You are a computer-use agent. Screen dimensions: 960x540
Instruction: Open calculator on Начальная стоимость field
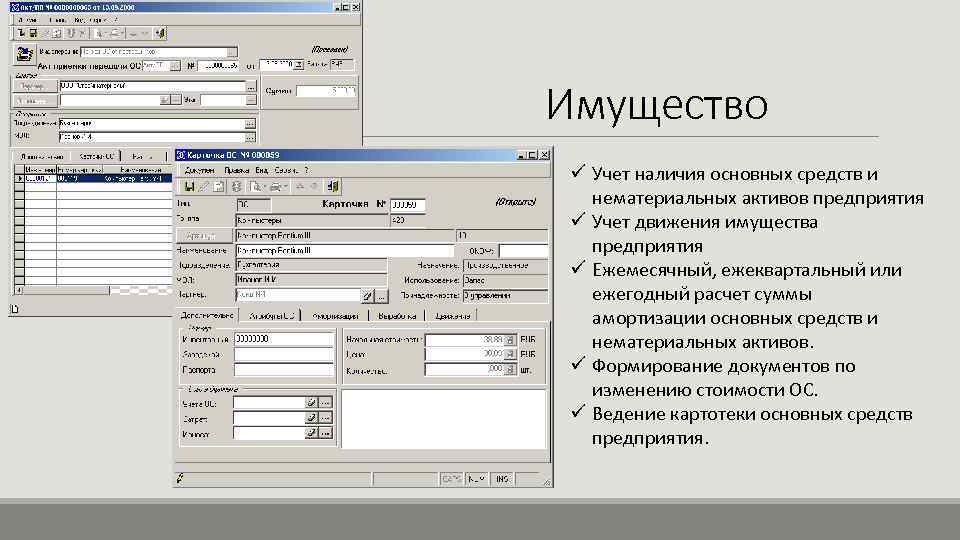point(510,340)
